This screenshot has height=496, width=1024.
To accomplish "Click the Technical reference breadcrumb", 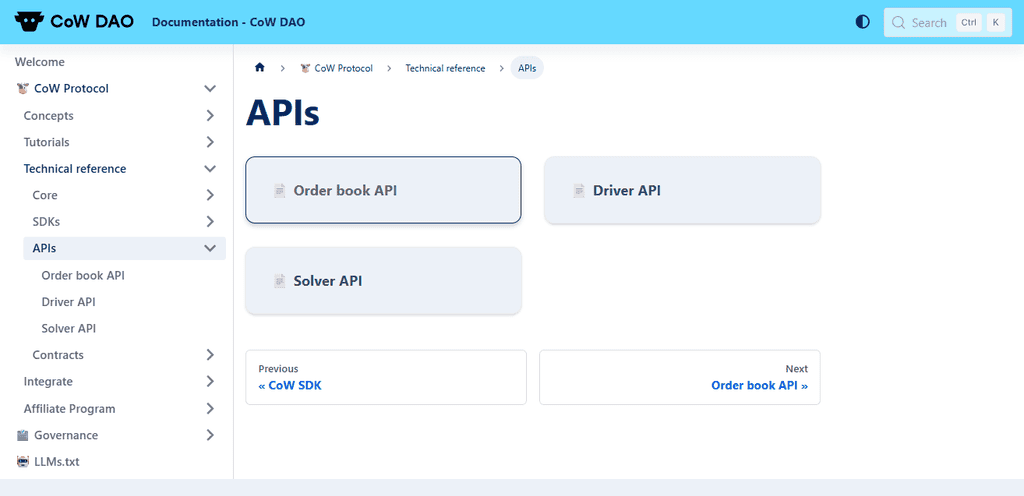I will click(x=445, y=68).
